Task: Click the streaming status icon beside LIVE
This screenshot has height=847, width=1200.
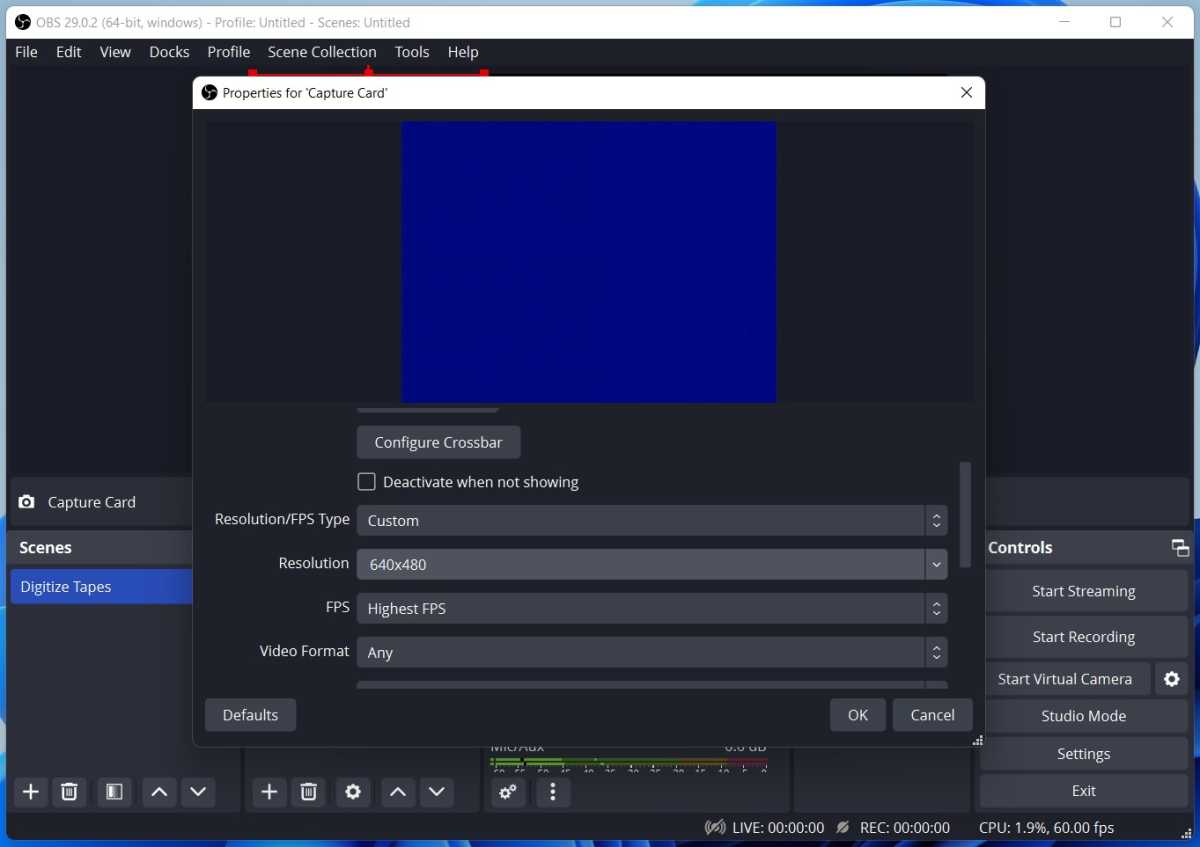Action: coord(715,827)
